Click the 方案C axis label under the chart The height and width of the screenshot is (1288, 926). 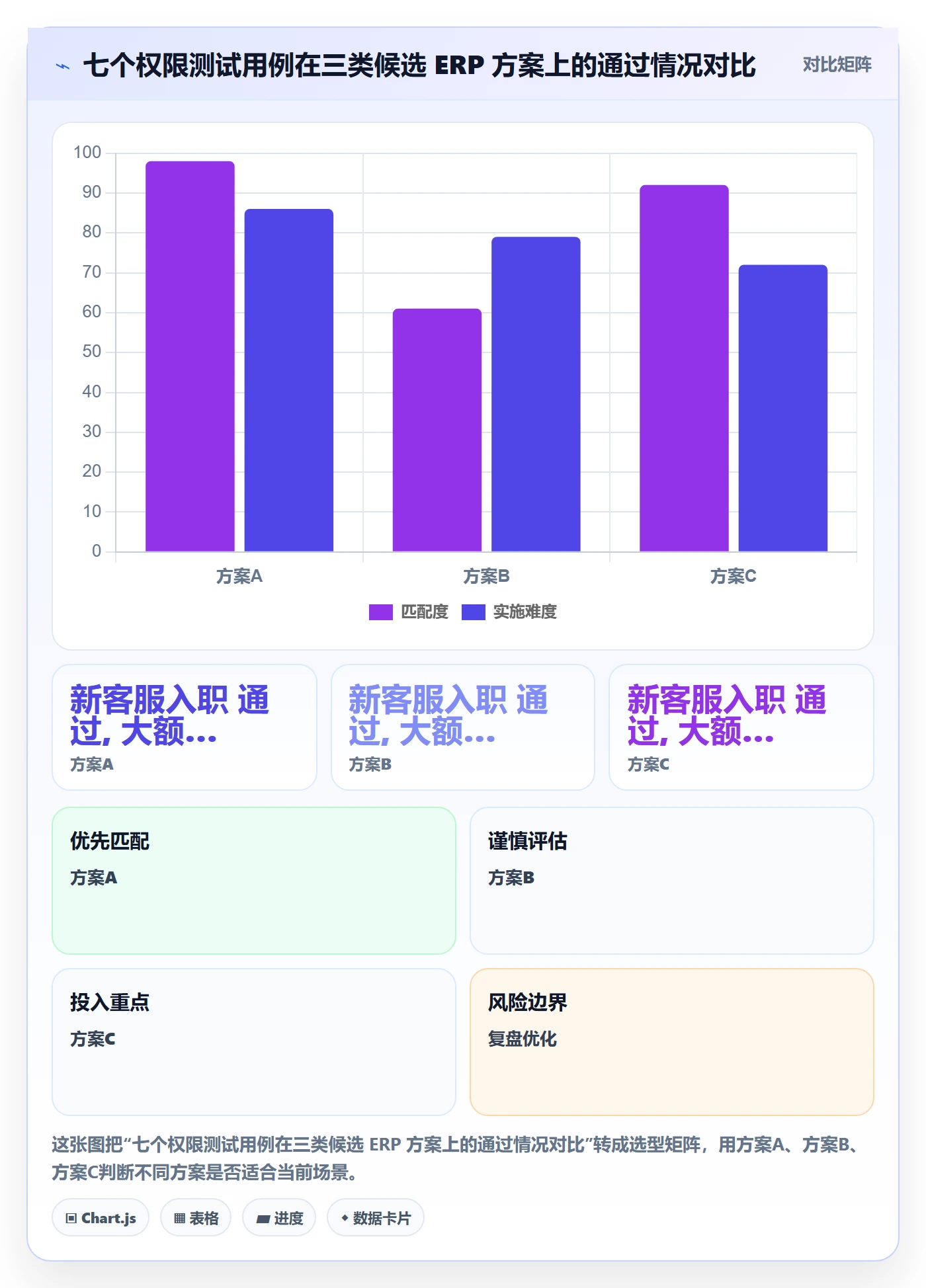click(733, 577)
